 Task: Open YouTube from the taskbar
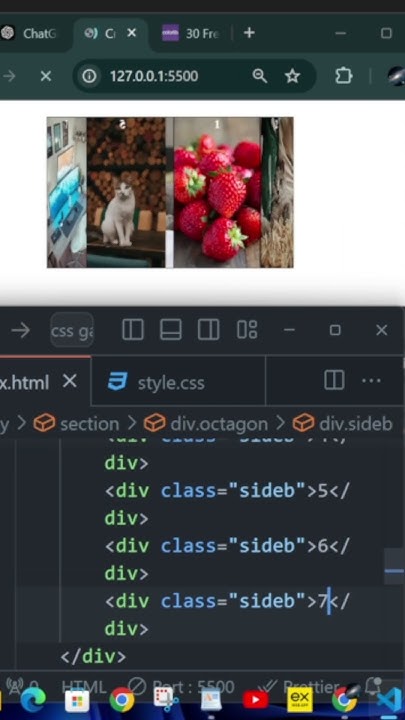point(255,700)
